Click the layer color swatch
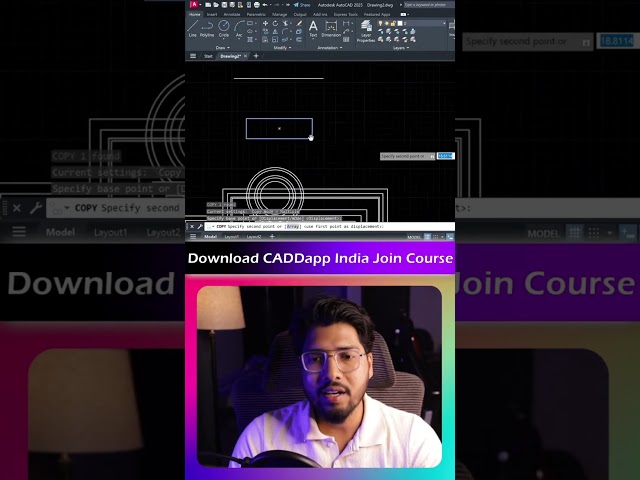 point(400,23)
